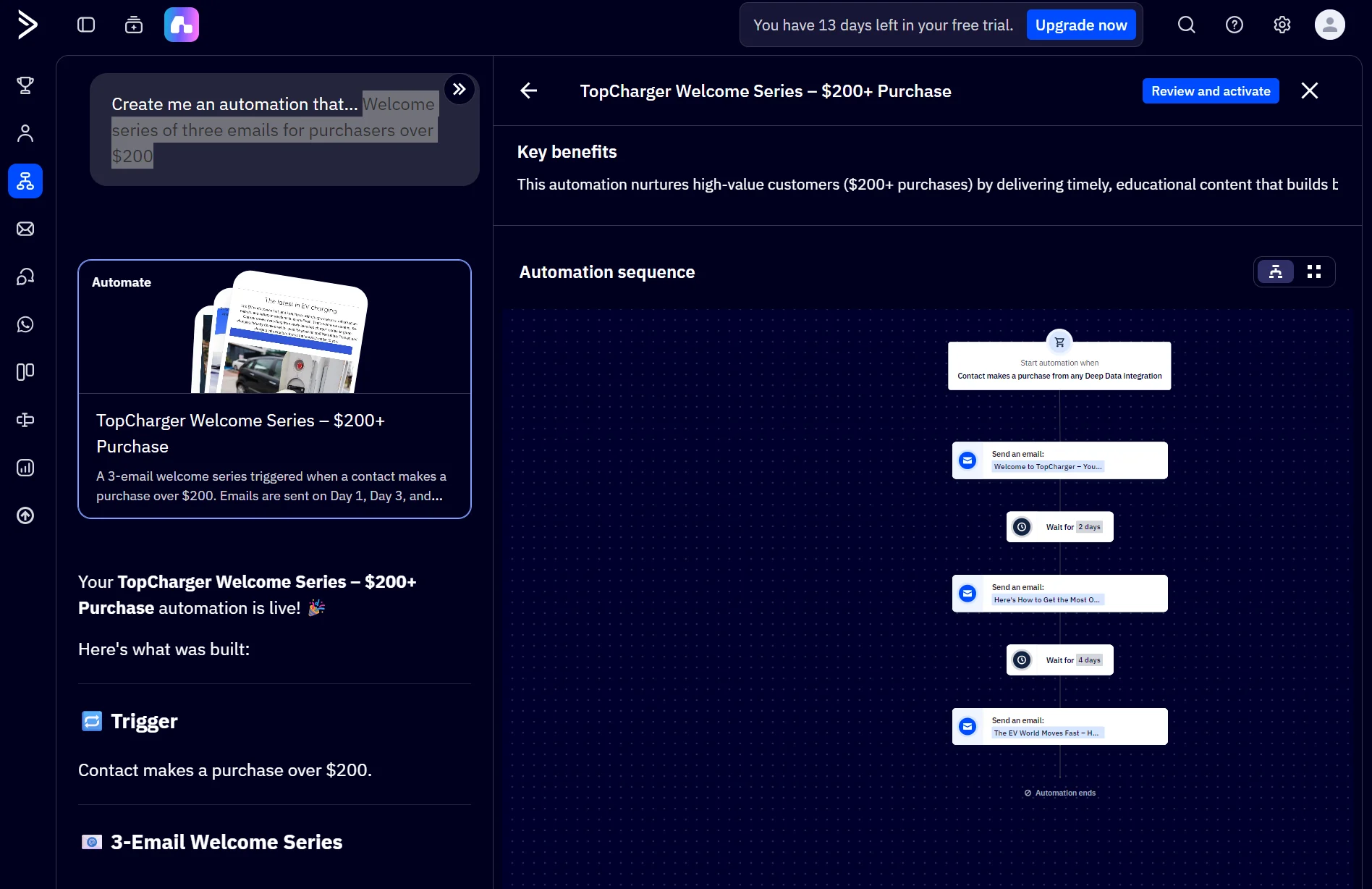Open the AI assistant gradient icon
1372x889 pixels.
pos(182,25)
